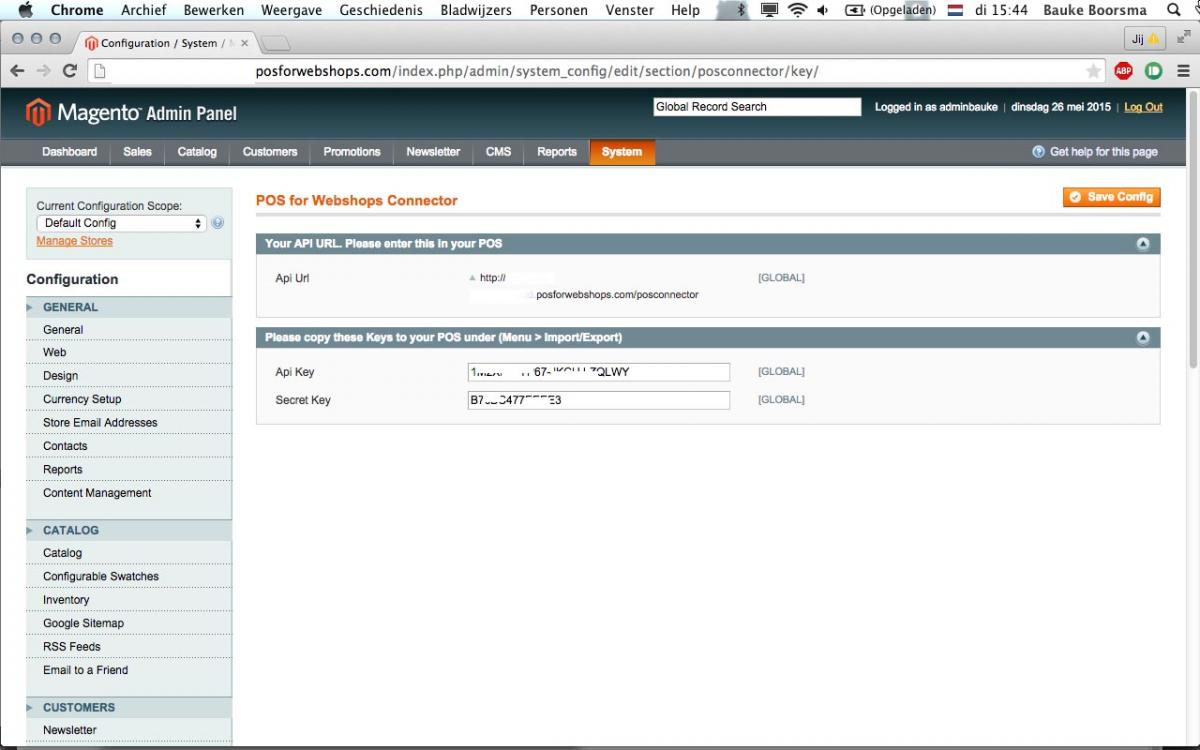Close the Configuration / System tab

244,44
